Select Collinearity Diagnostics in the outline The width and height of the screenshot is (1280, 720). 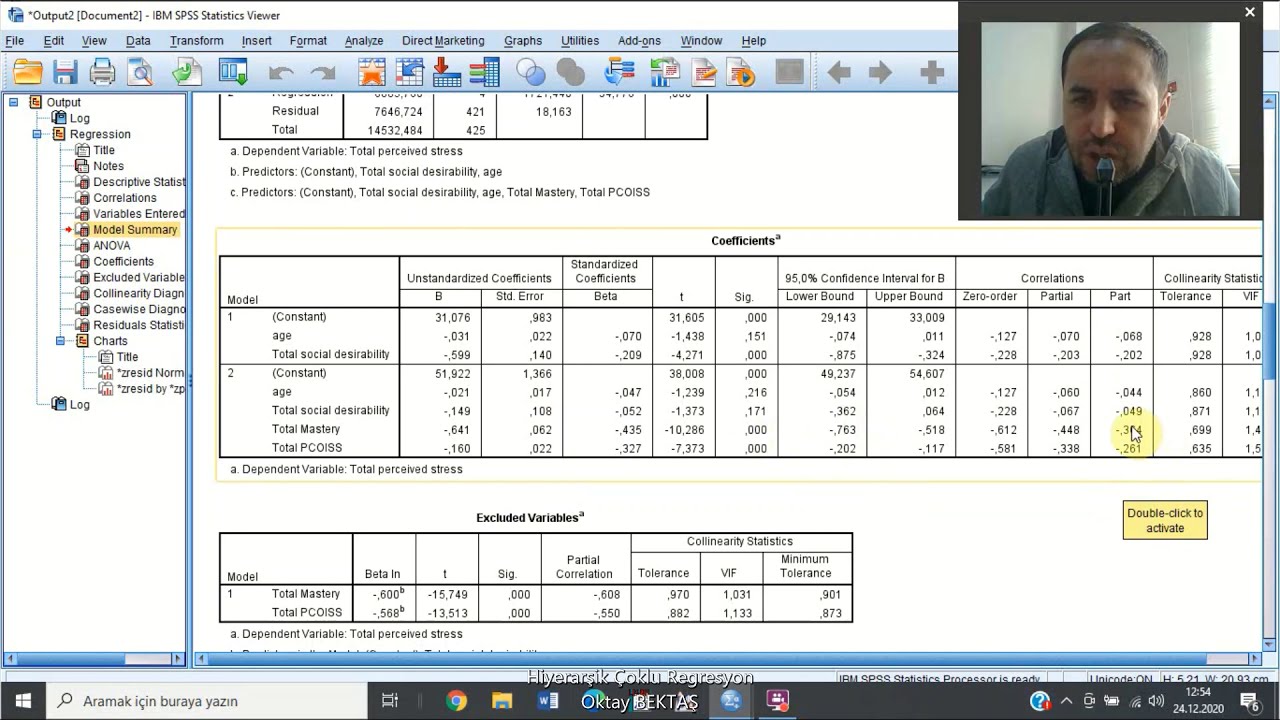139,294
